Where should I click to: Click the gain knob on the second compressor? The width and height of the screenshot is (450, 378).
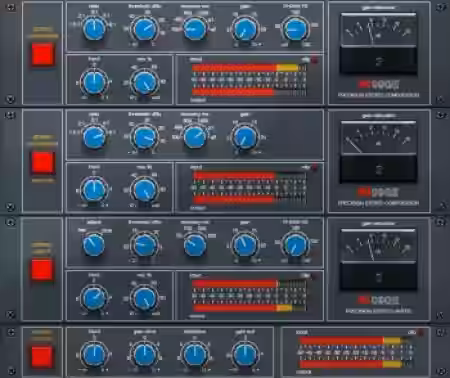pyautogui.click(x=245, y=137)
